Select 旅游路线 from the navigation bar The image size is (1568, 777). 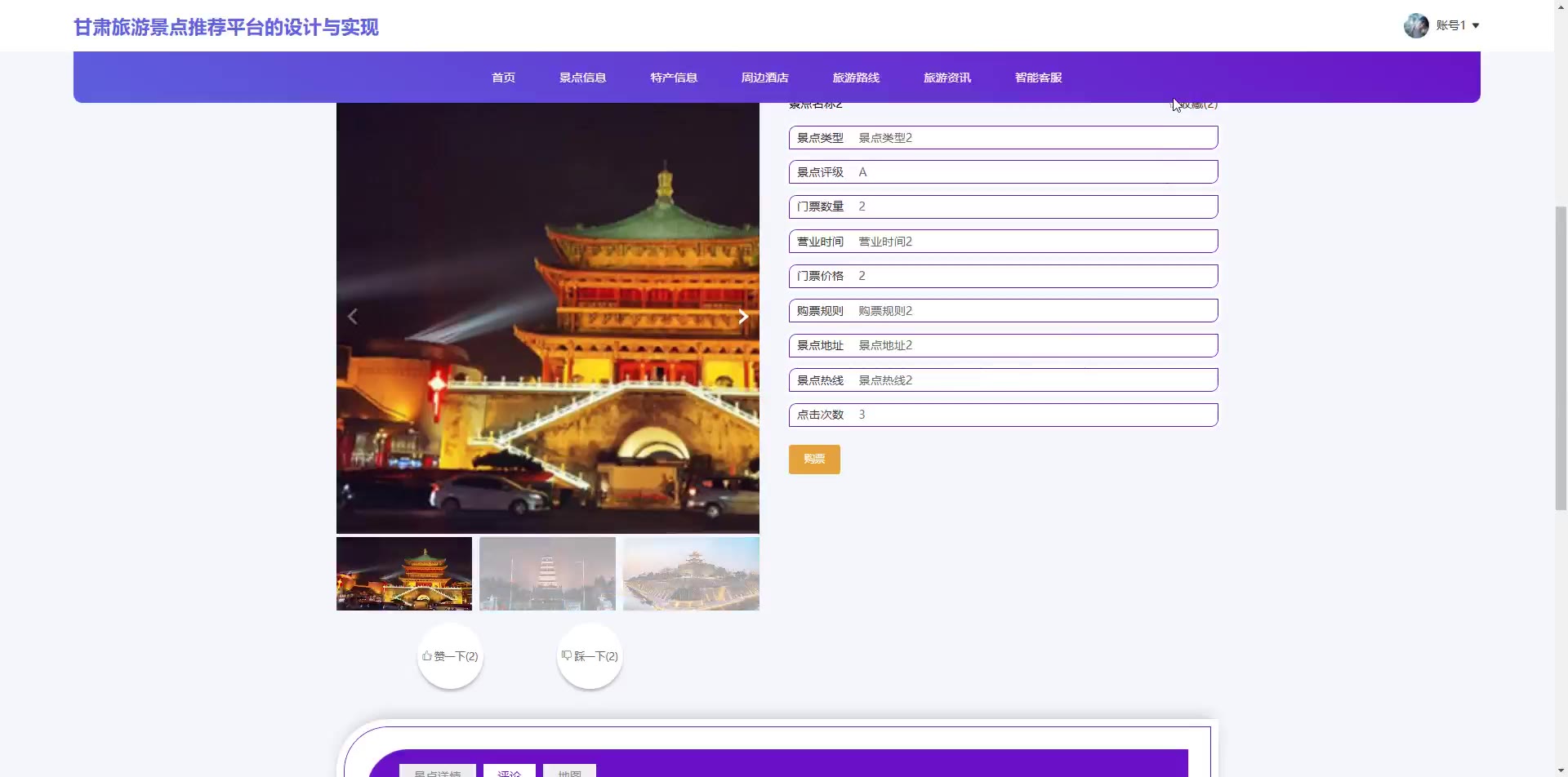pos(856,78)
